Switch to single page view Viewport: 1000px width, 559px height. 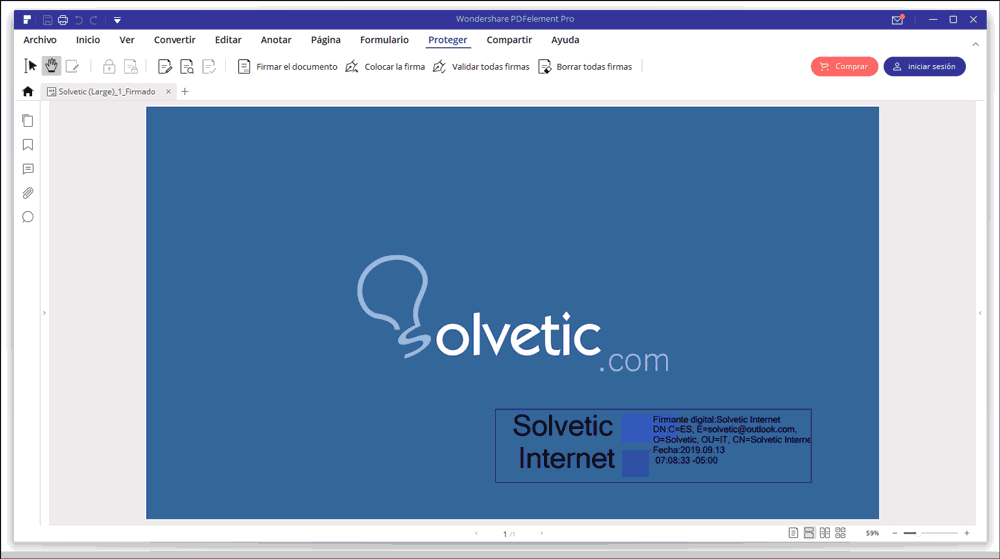point(793,533)
